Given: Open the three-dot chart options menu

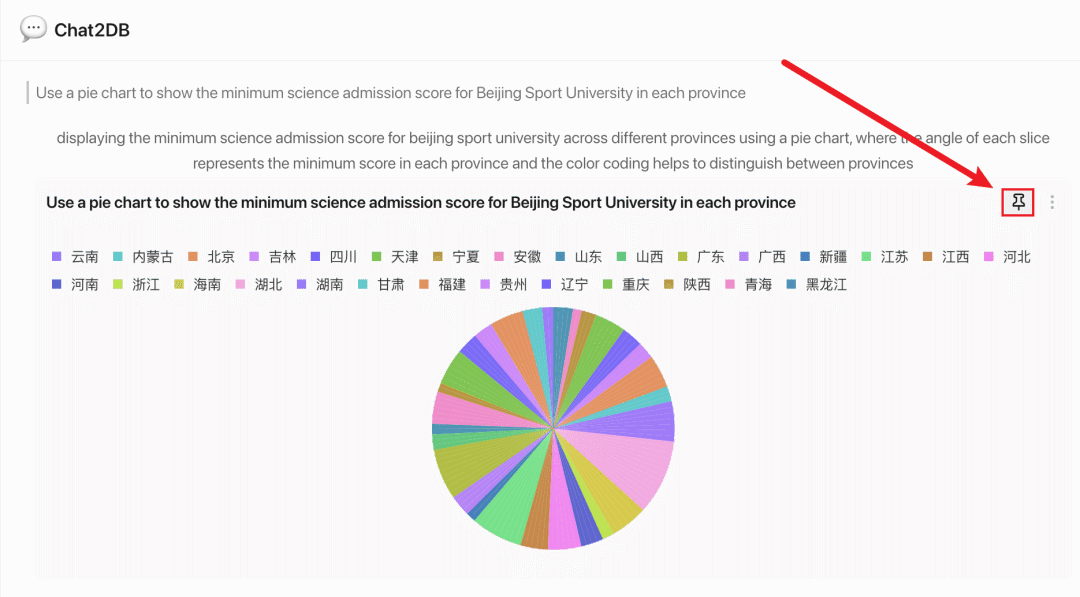Looking at the screenshot, I should pos(1052,202).
